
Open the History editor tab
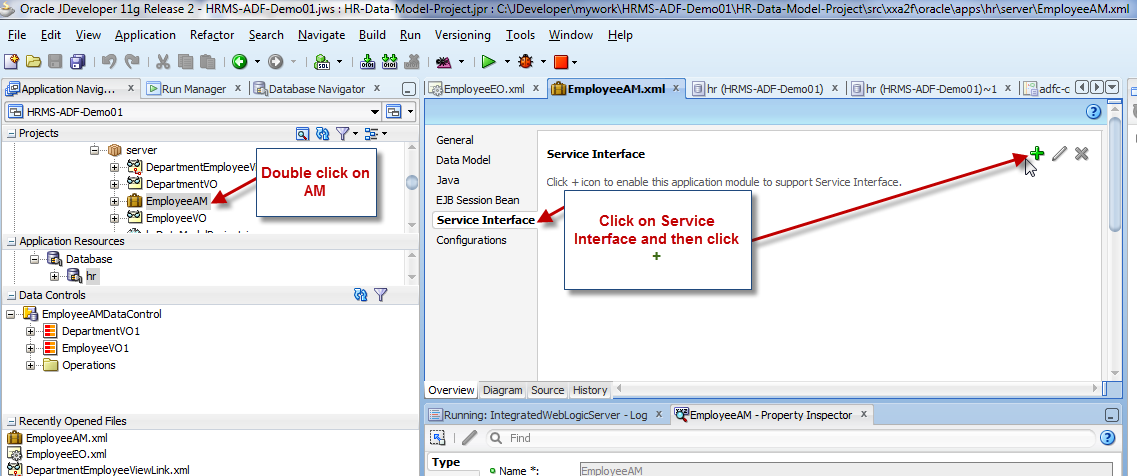pyautogui.click(x=590, y=390)
